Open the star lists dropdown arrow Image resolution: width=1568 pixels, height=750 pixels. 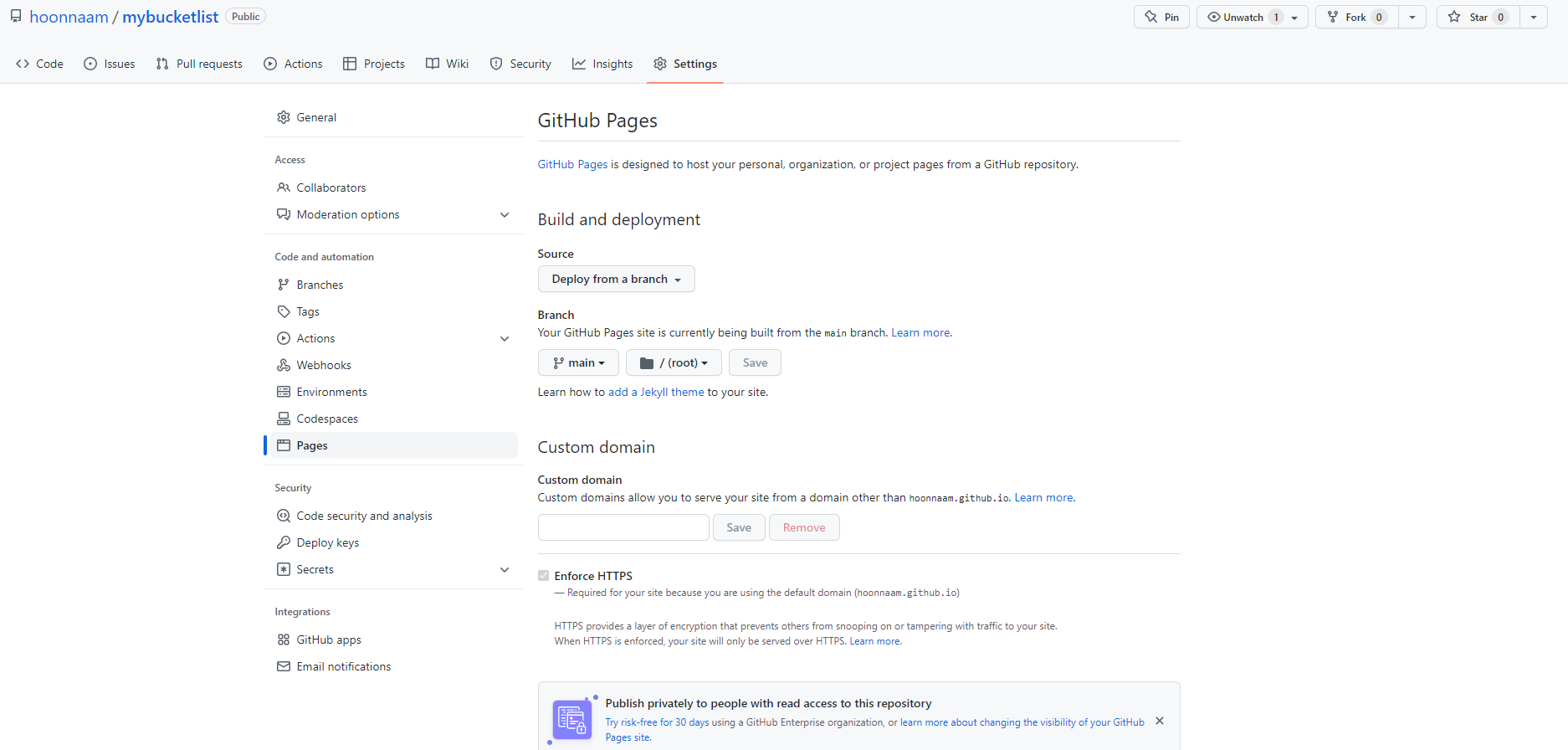pos(1534,17)
